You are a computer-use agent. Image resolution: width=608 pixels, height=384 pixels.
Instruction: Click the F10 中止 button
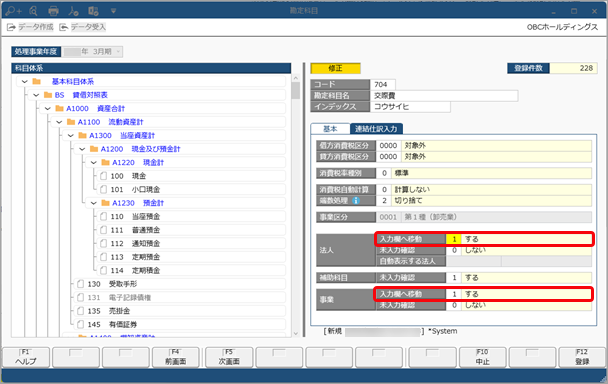(482, 357)
